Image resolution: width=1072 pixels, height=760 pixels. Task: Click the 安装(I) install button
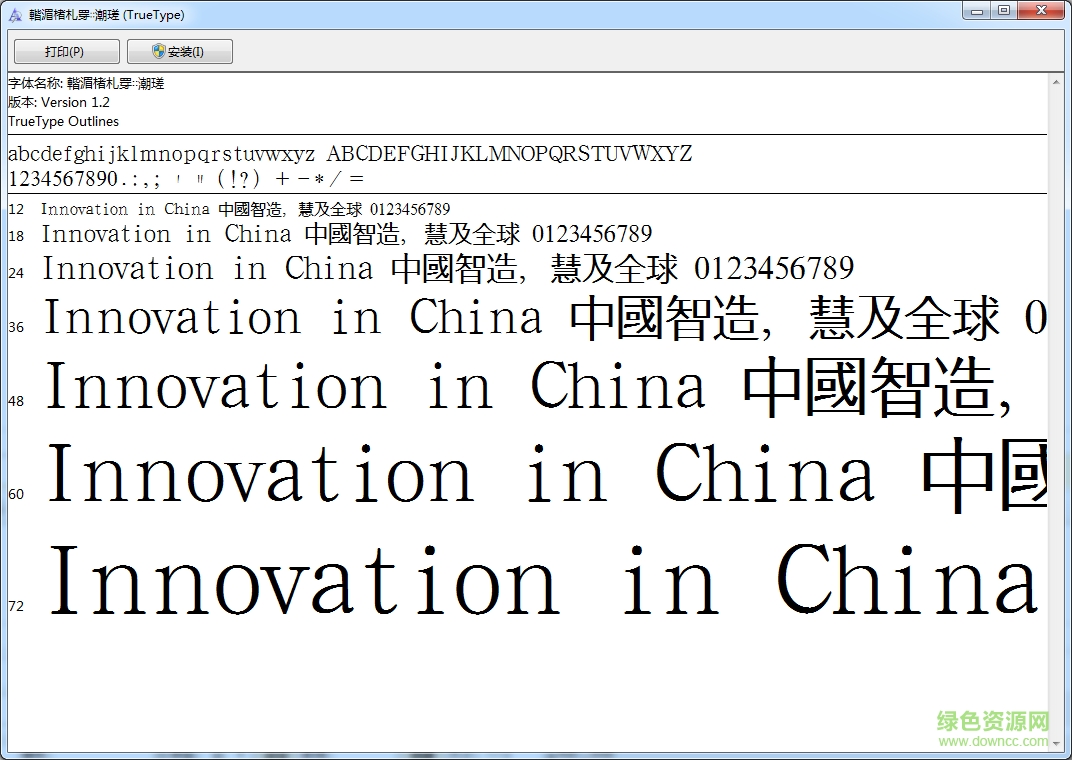[180, 52]
